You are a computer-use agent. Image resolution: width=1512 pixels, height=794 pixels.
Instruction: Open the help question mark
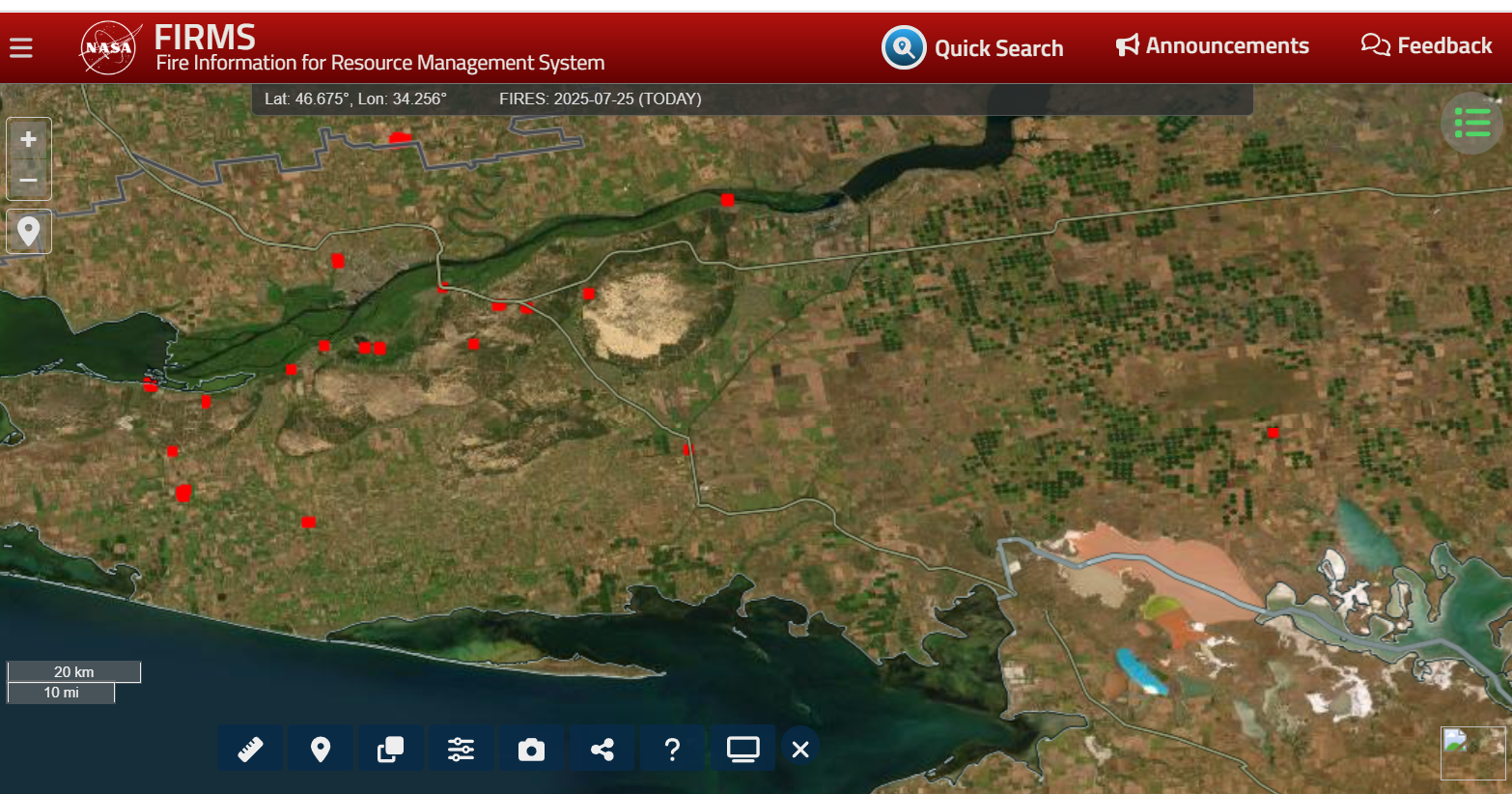pos(672,750)
